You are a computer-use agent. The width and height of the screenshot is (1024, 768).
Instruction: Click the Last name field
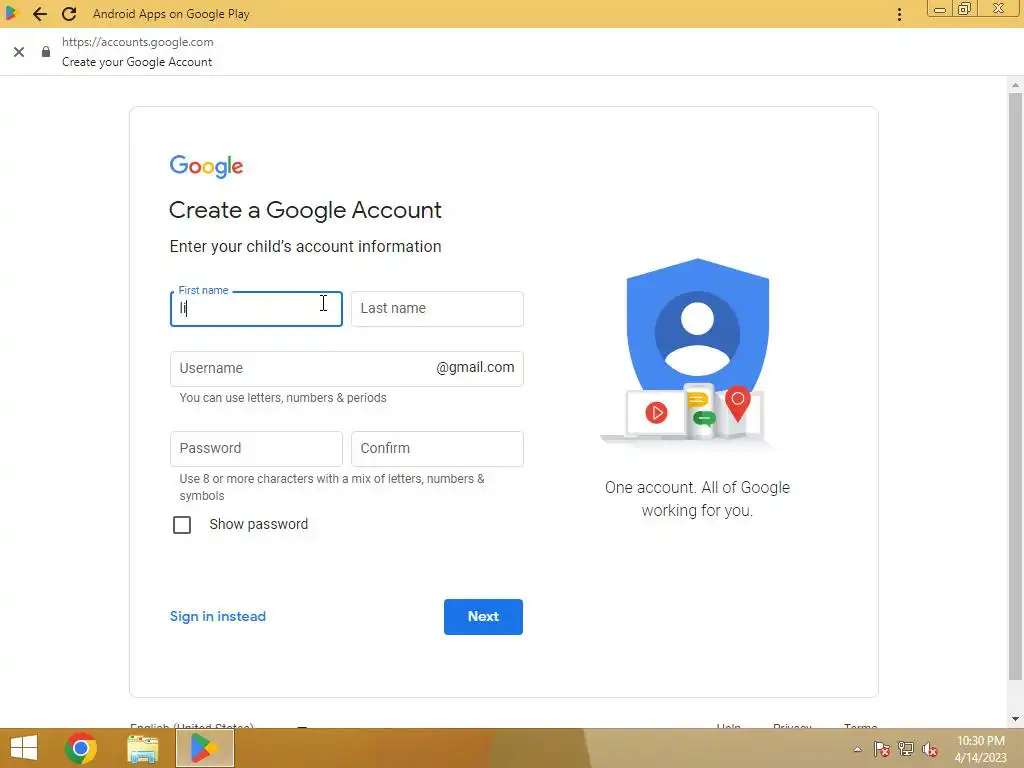[437, 309]
